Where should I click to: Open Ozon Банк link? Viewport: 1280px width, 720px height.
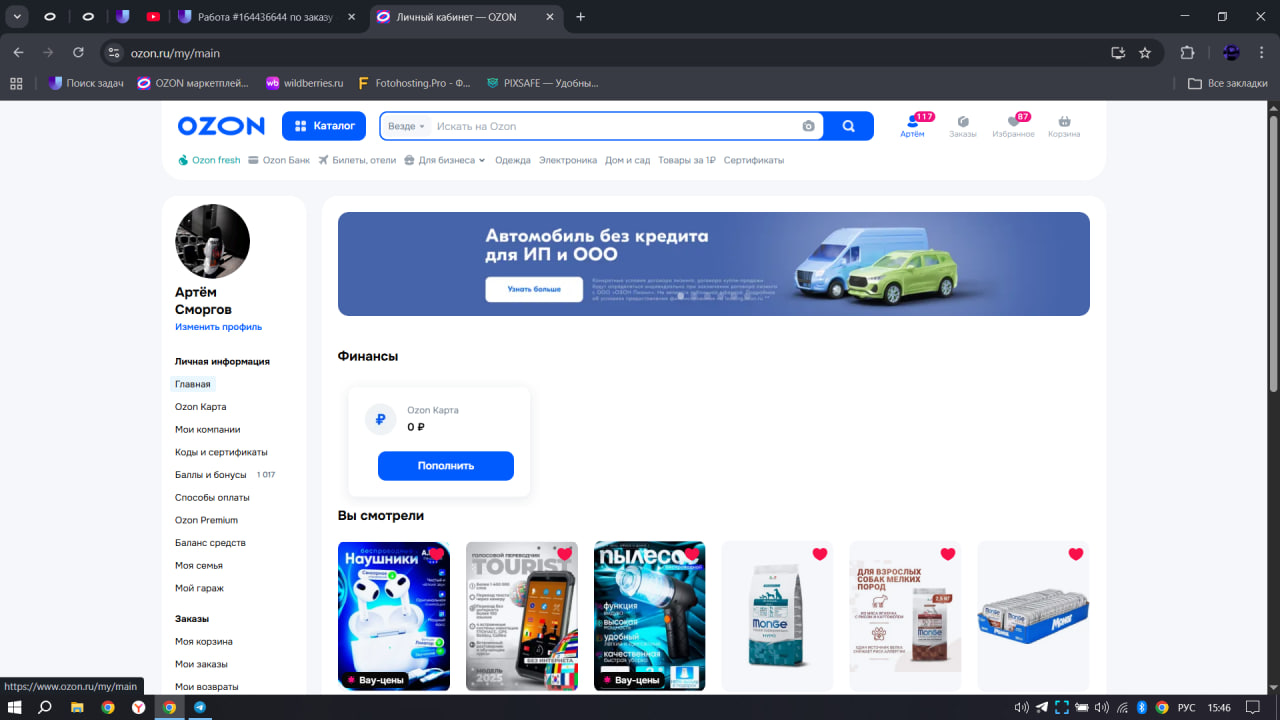coord(279,160)
